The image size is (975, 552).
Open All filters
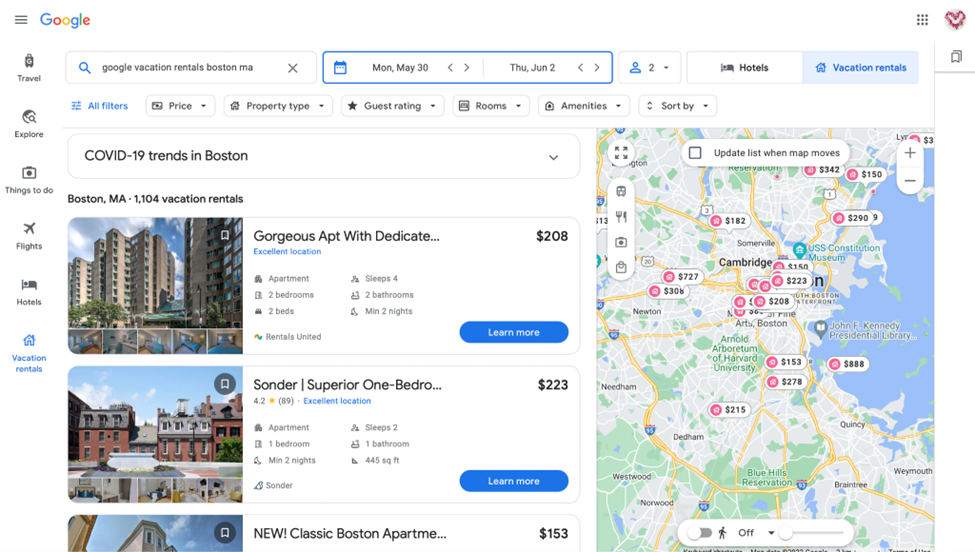pos(99,106)
